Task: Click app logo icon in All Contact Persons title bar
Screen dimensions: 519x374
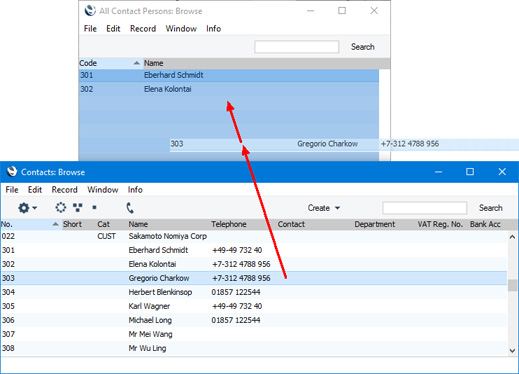Action: pyautogui.click(x=90, y=11)
